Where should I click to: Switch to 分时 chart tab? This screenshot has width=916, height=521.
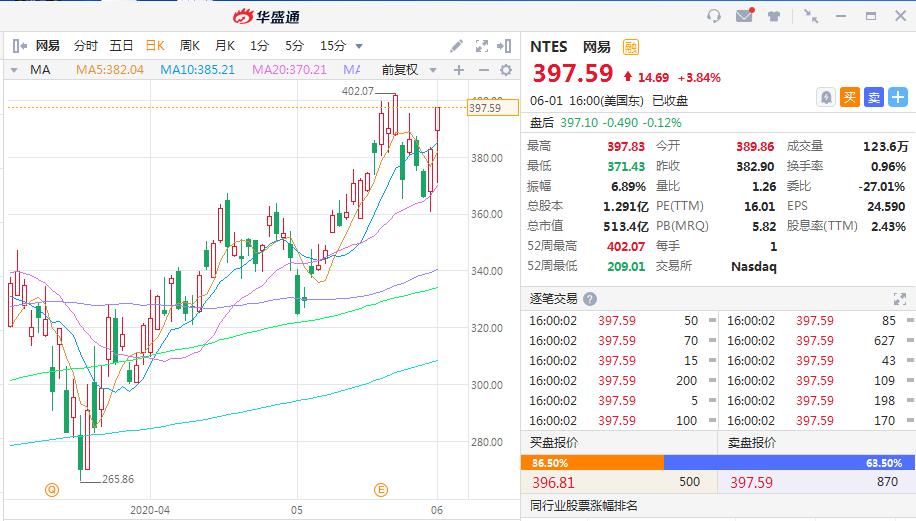(x=85, y=46)
